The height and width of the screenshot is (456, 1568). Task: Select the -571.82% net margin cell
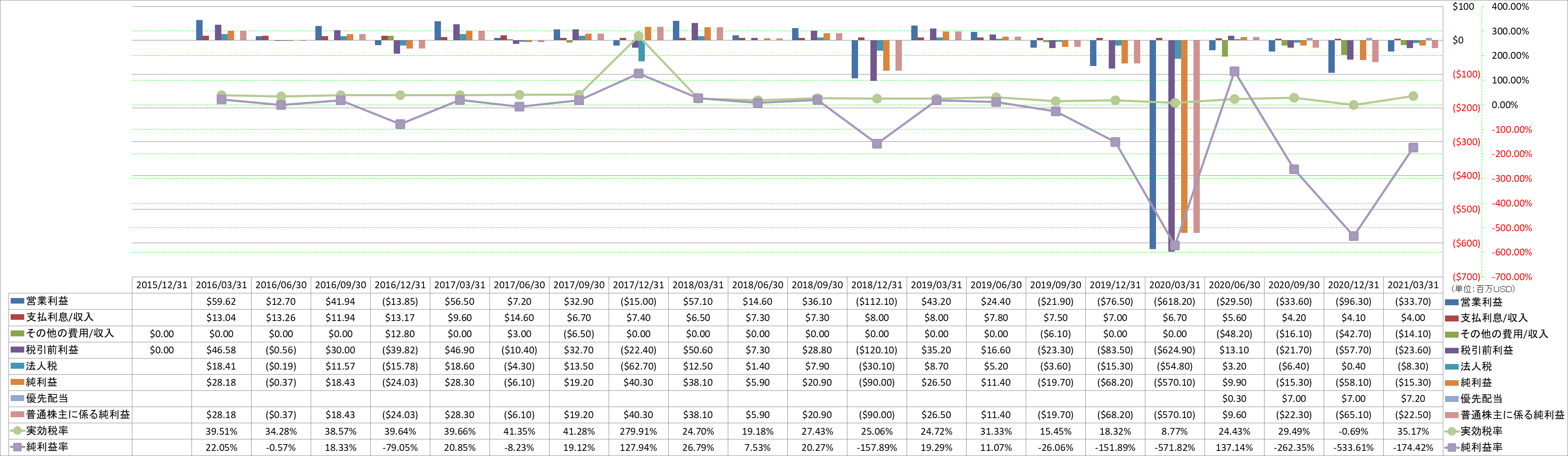(1175, 447)
